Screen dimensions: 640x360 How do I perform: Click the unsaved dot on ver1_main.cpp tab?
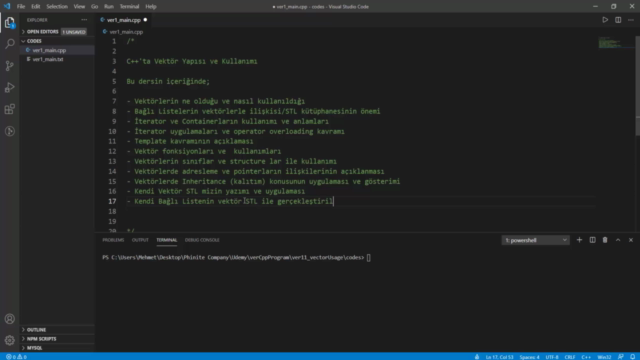click(x=145, y=20)
